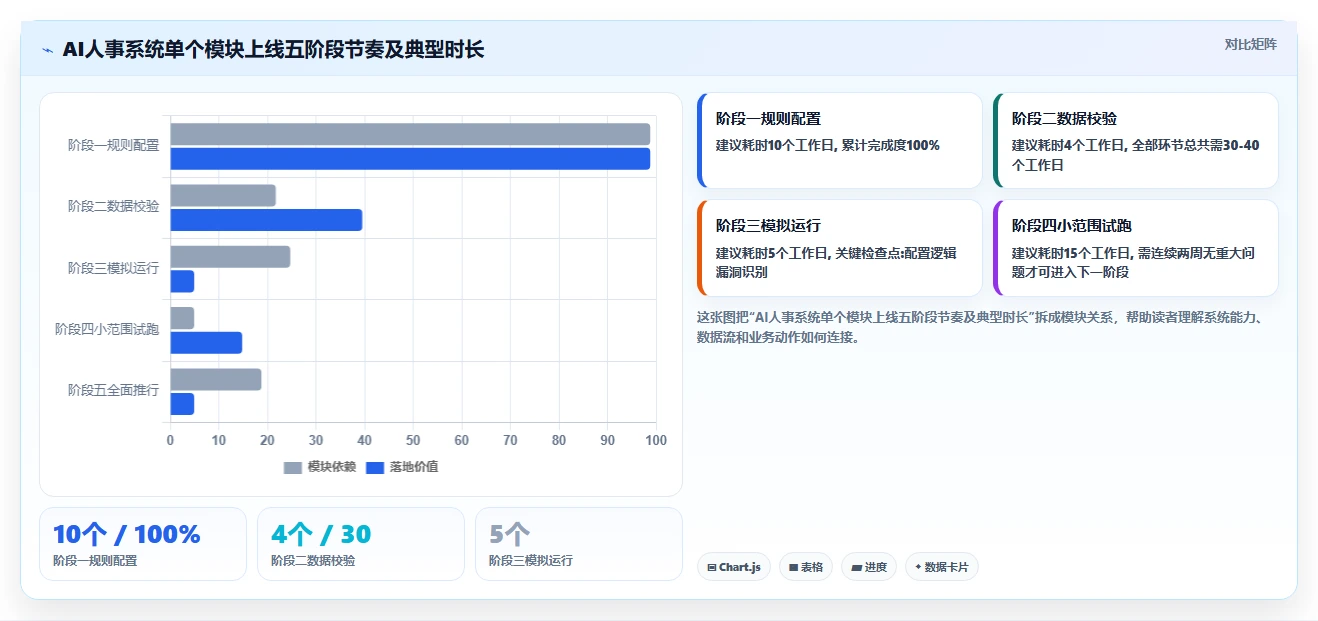Click the 5个 stat card
1318x621 pixels.
pos(579,544)
